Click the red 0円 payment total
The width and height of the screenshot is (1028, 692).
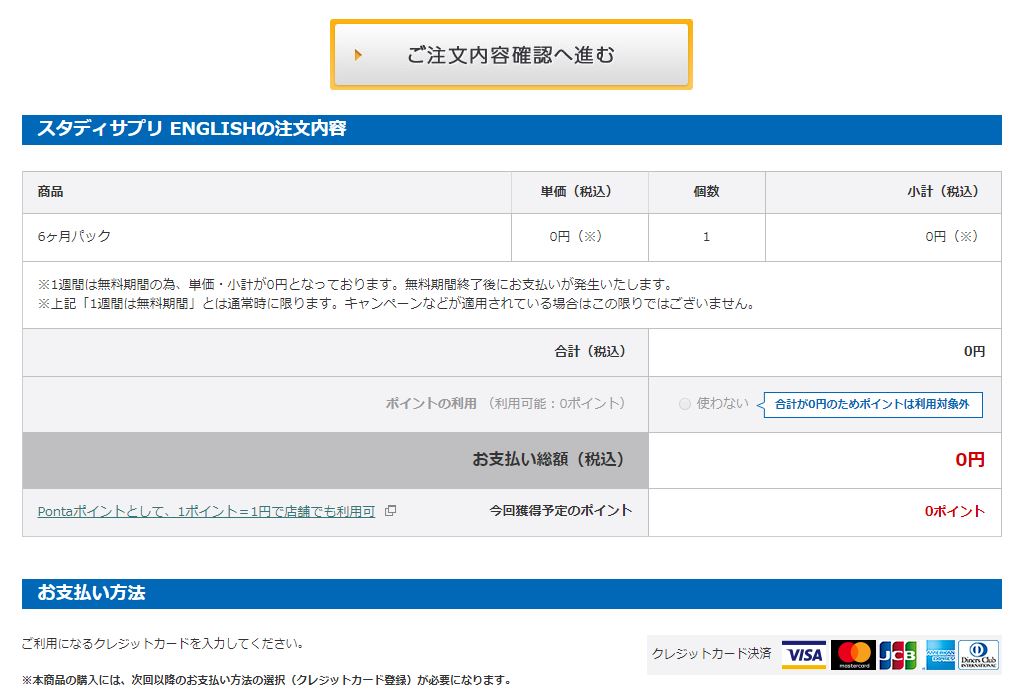pyautogui.click(x=969, y=460)
